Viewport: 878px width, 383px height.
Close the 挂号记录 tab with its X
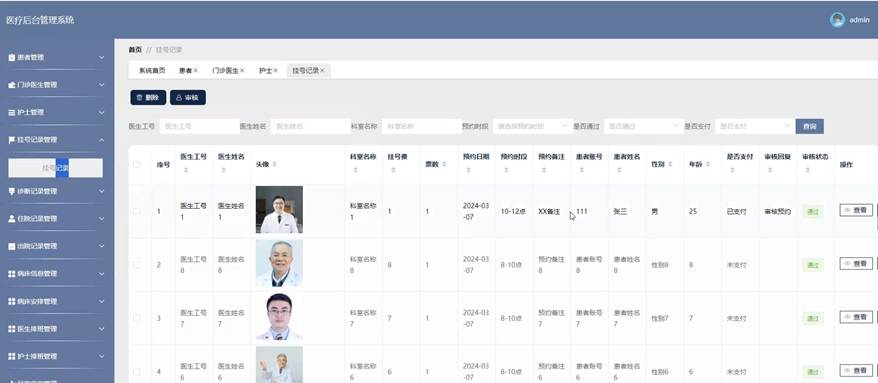323,71
